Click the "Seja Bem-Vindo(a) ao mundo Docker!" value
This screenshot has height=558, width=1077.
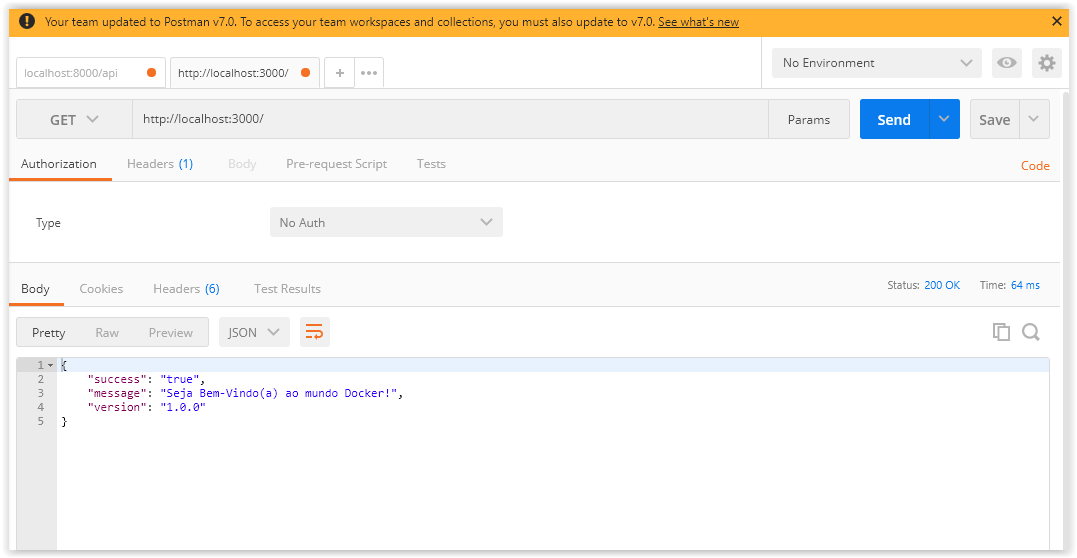280,393
